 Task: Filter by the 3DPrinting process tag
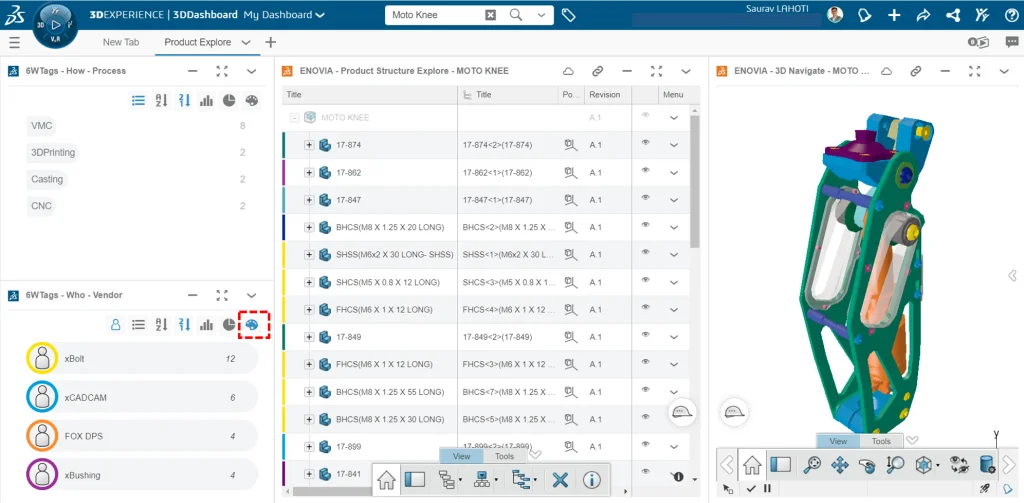pyautogui.click(x=53, y=153)
